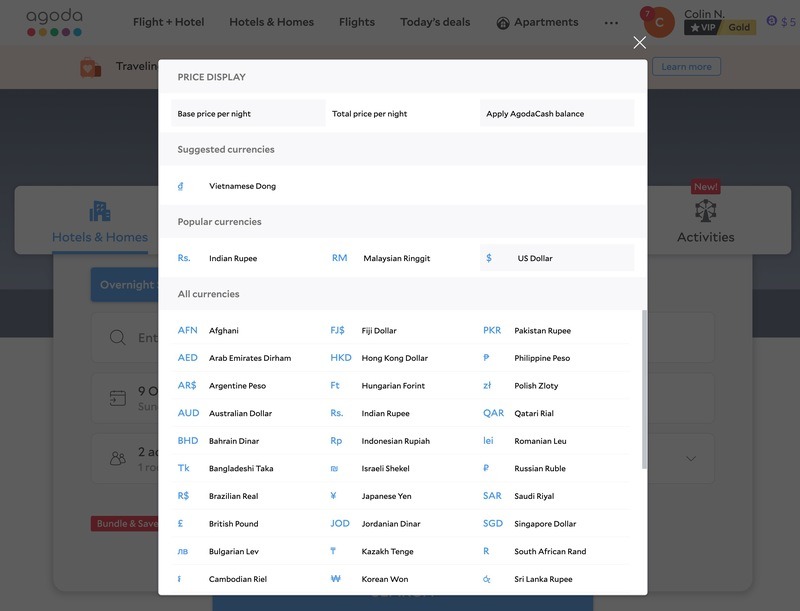
Task: Select Singapore Dollar currency
Action: click(545, 524)
